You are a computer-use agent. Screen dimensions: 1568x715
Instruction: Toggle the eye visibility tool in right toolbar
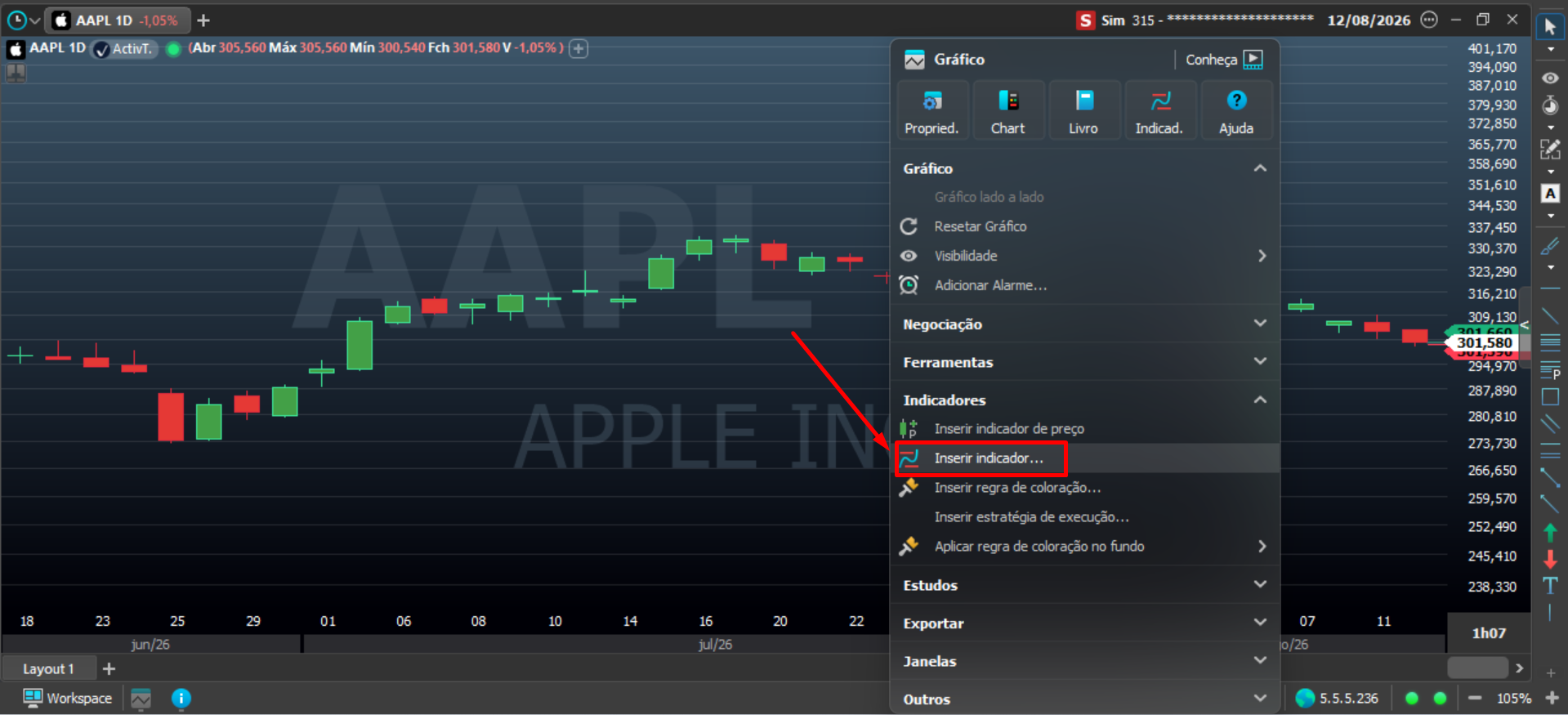click(x=1550, y=78)
